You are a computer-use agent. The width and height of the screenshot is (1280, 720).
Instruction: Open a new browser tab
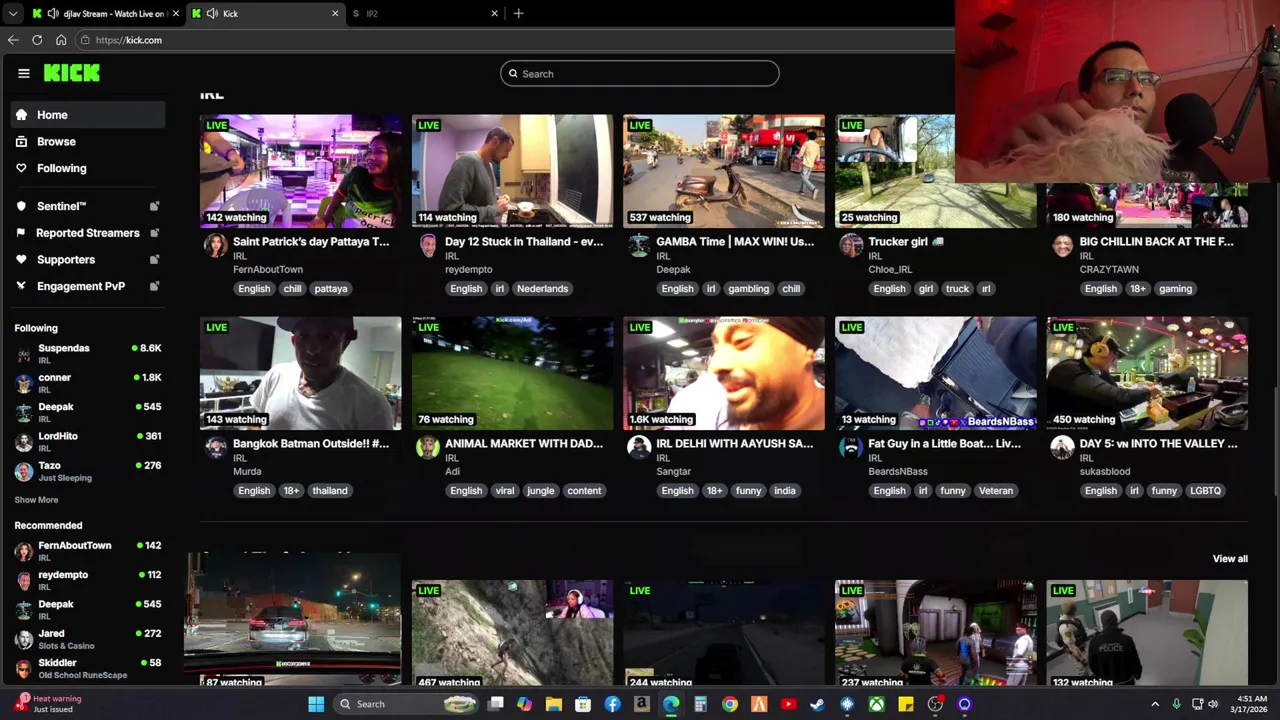pyautogui.click(x=518, y=13)
